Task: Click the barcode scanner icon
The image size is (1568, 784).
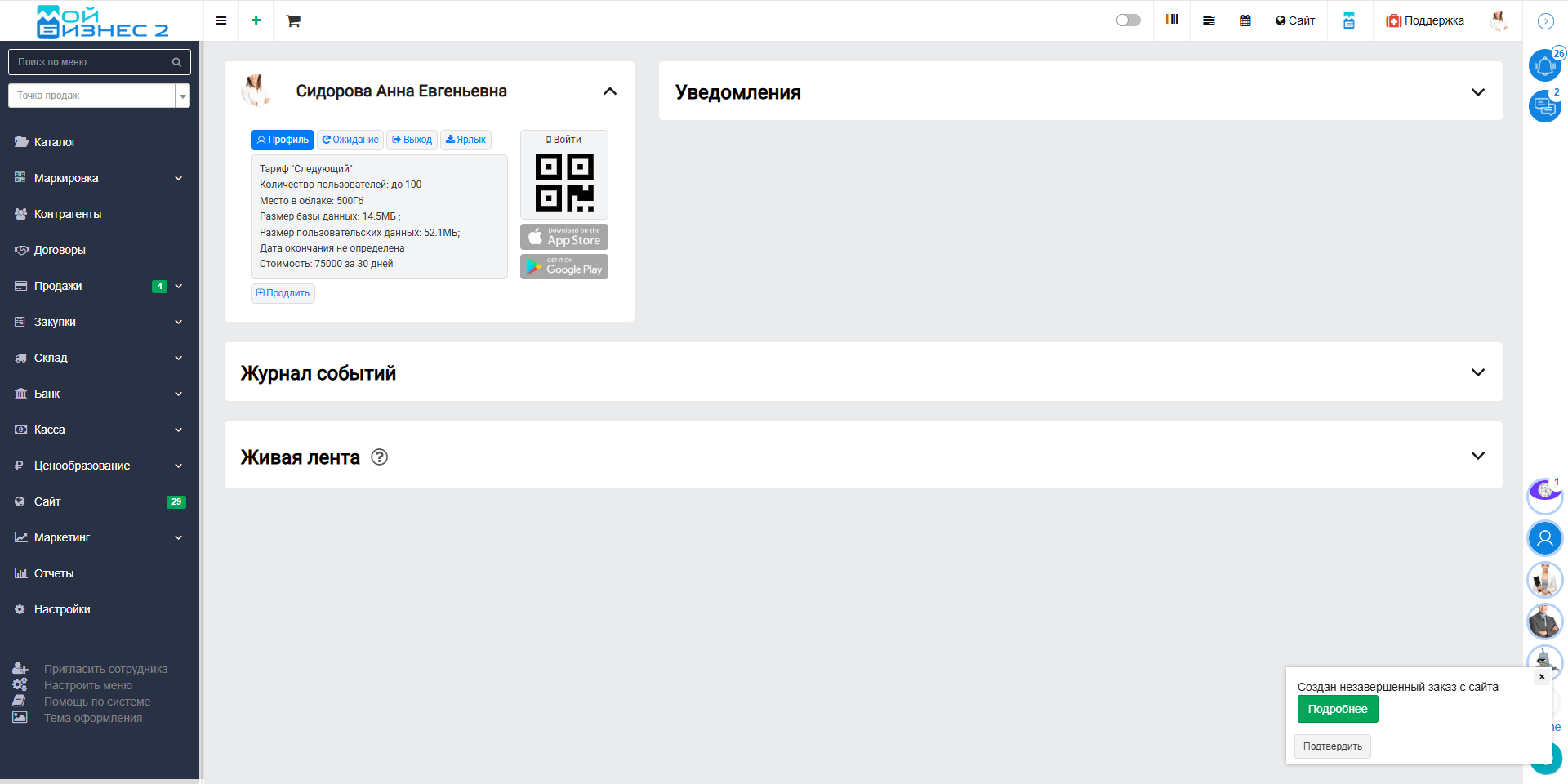Action: (1172, 20)
